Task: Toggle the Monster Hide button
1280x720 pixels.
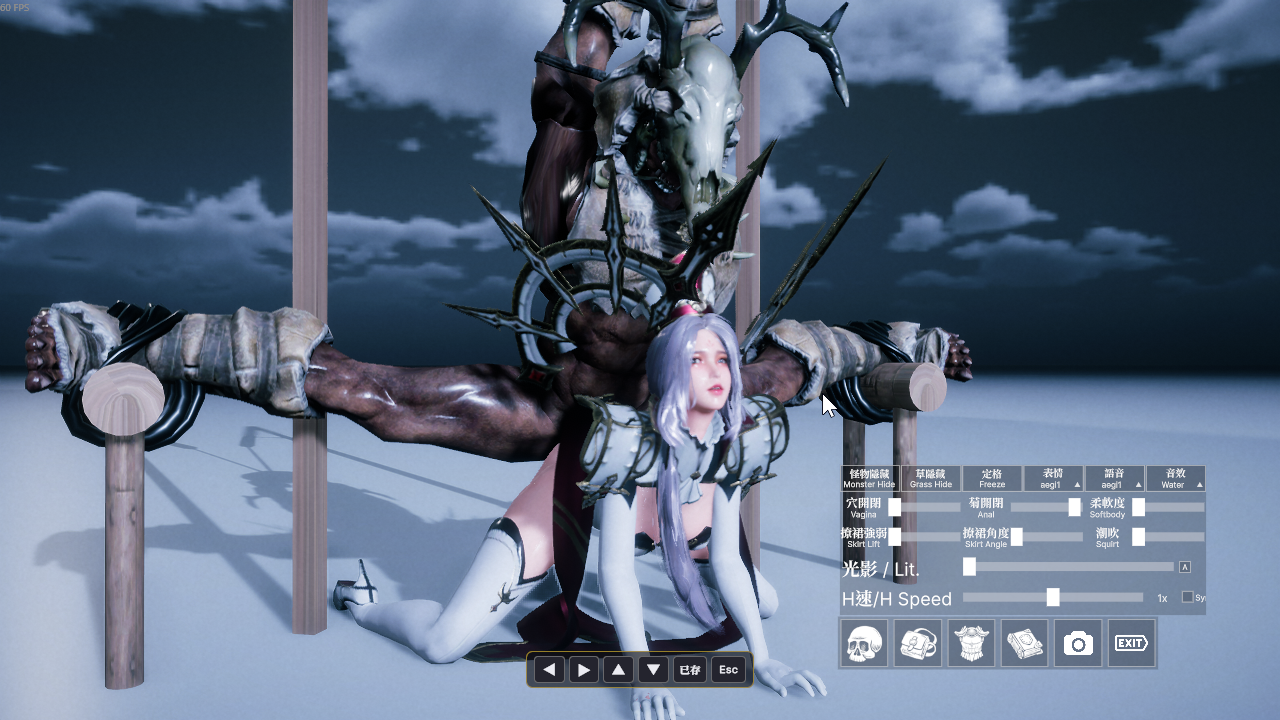Action: tap(870, 478)
